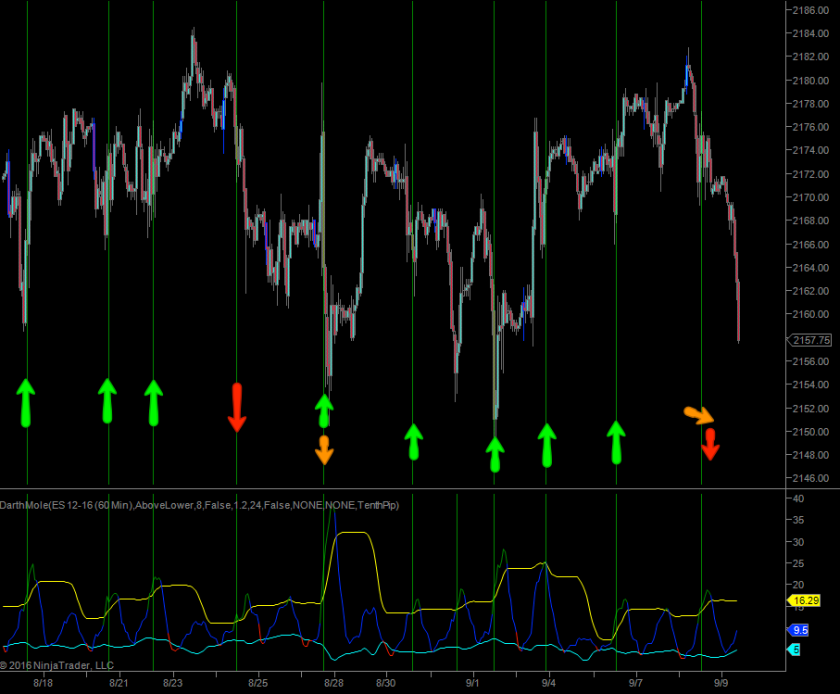Click the 35 indicator scale label
The height and width of the screenshot is (694, 840).
[798, 520]
